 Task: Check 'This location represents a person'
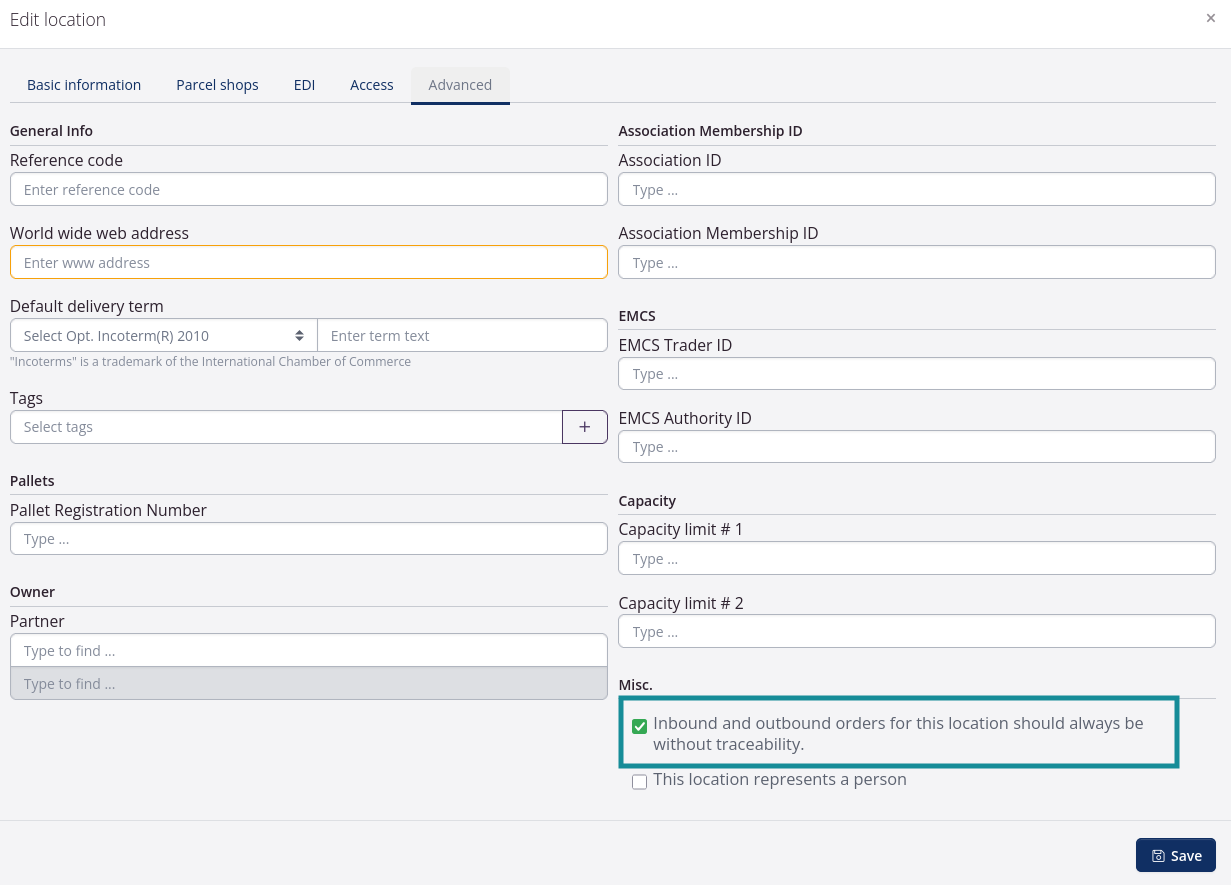[639, 781]
